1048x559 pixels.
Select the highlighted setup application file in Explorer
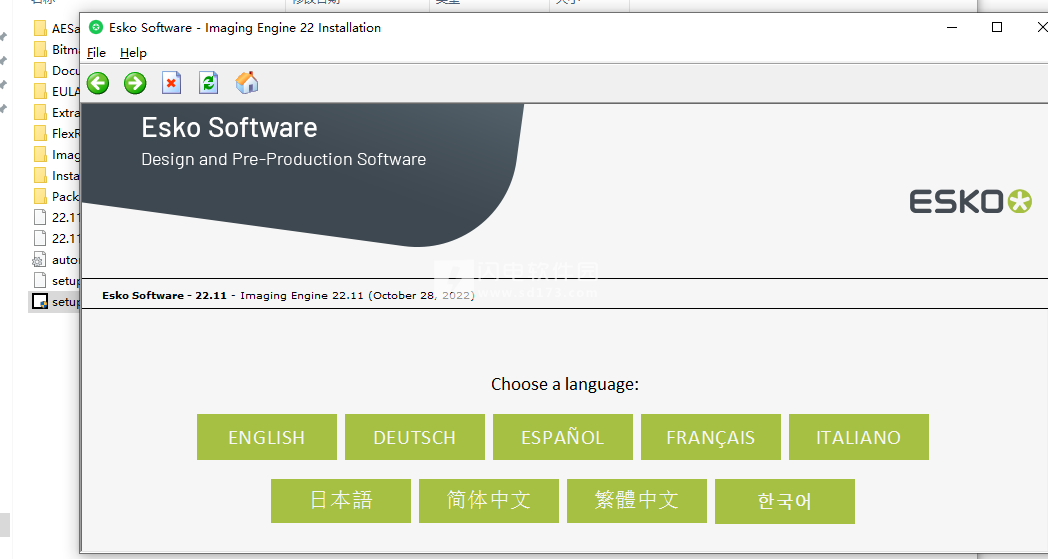[56, 302]
